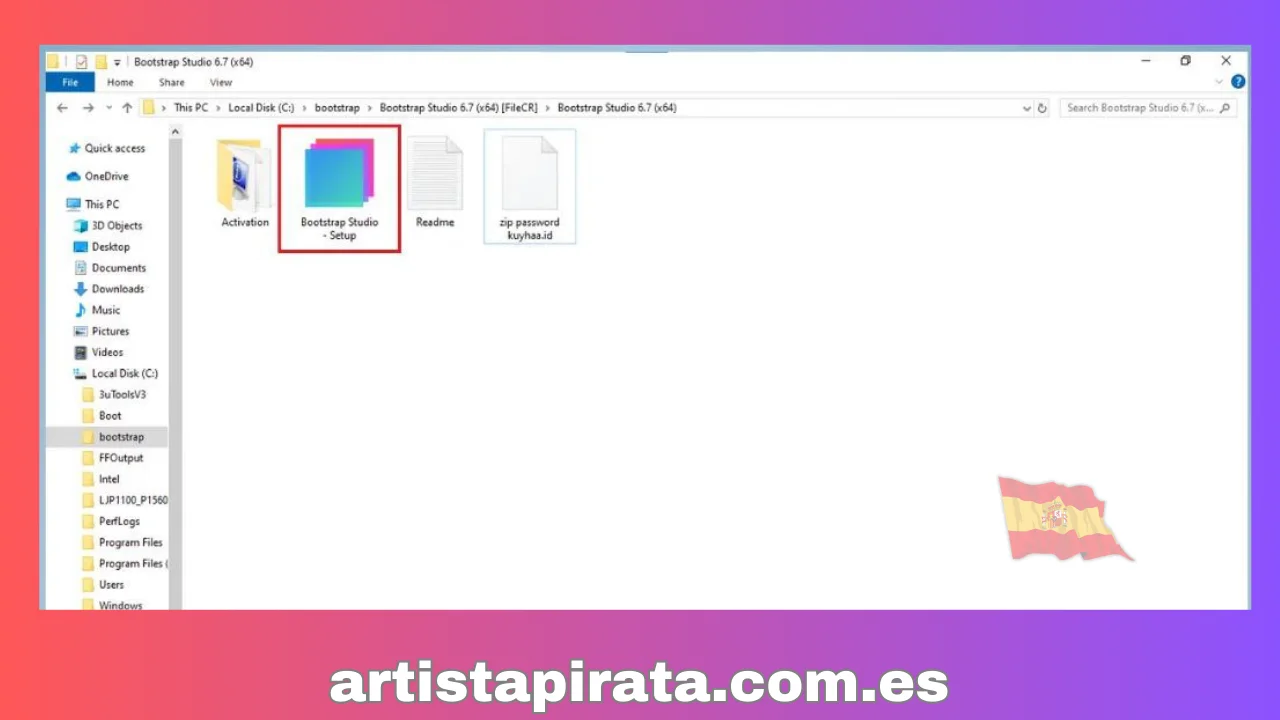Select the zip password kuyhaa.id file

click(530, 187)
